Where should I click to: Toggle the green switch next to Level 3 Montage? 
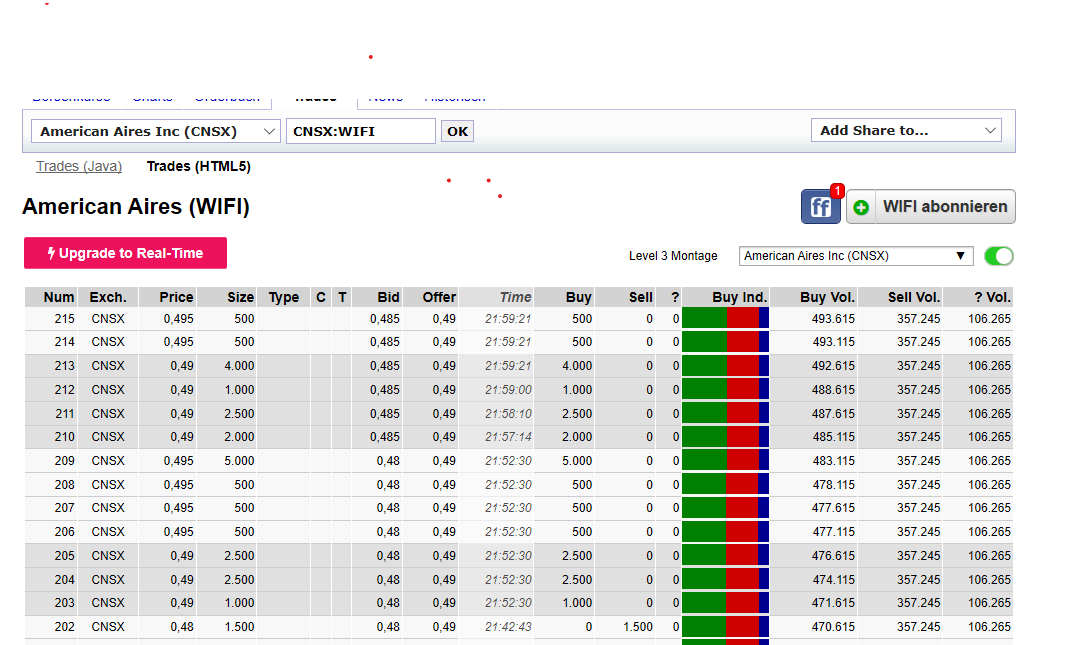pos(998,256)
